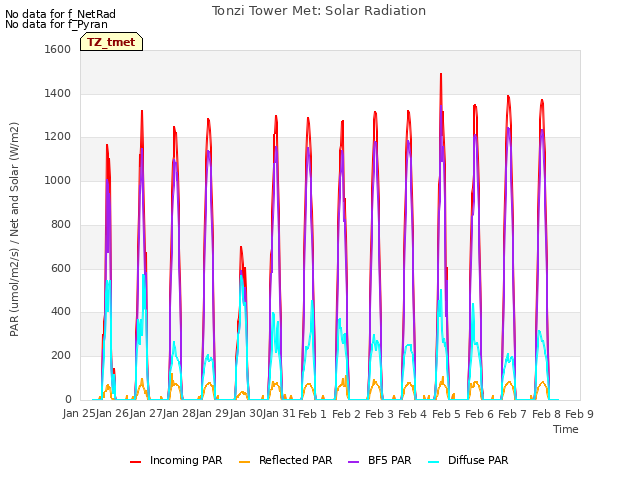Viewport: 640px width, 480px height.
Task: Click the 200 y-axis tick label
Action: click(61, 356)
